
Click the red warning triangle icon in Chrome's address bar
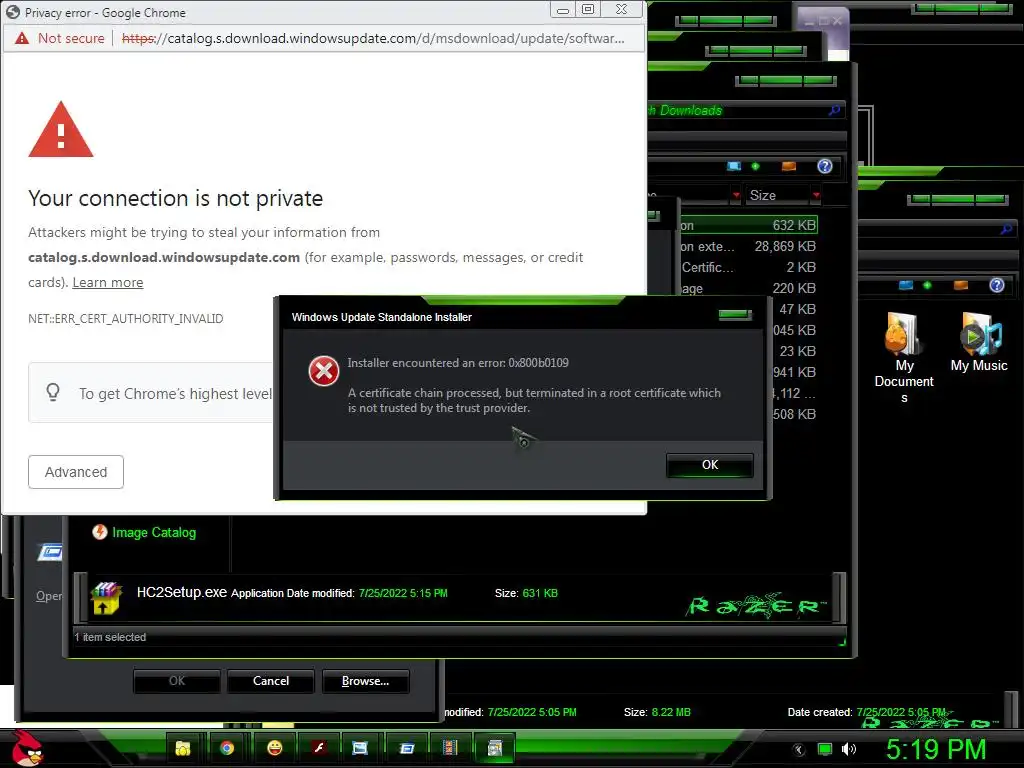click(x=22, y=39)
